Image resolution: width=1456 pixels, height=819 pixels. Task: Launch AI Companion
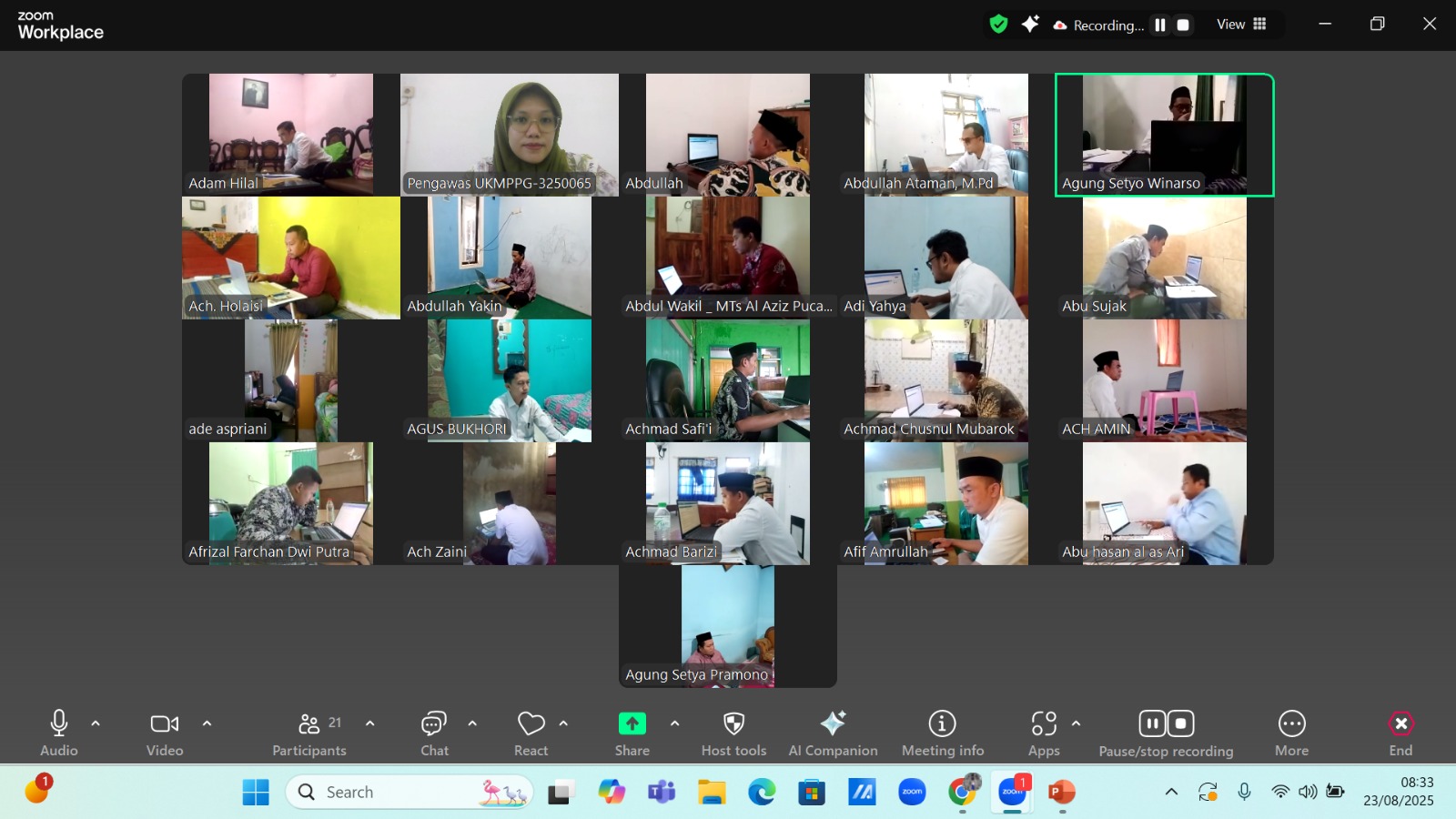[x=833, y=724]
